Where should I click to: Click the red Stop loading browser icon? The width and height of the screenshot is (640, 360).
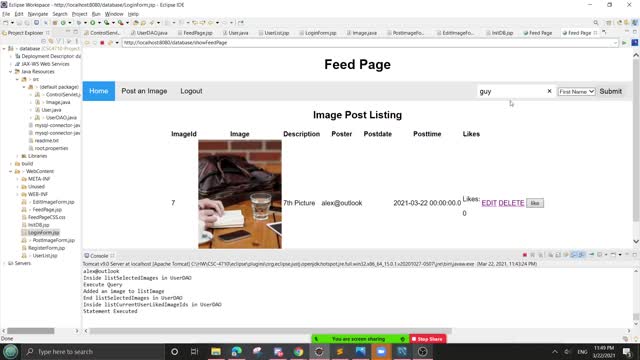(x=102, y=42)
